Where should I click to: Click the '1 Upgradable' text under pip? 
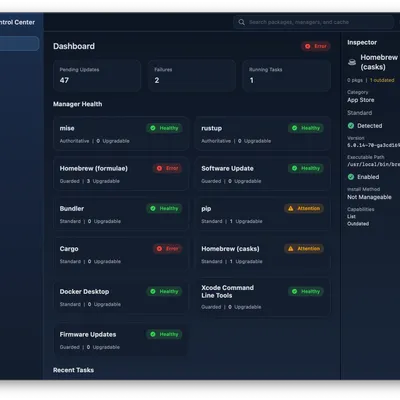(246, 221)
